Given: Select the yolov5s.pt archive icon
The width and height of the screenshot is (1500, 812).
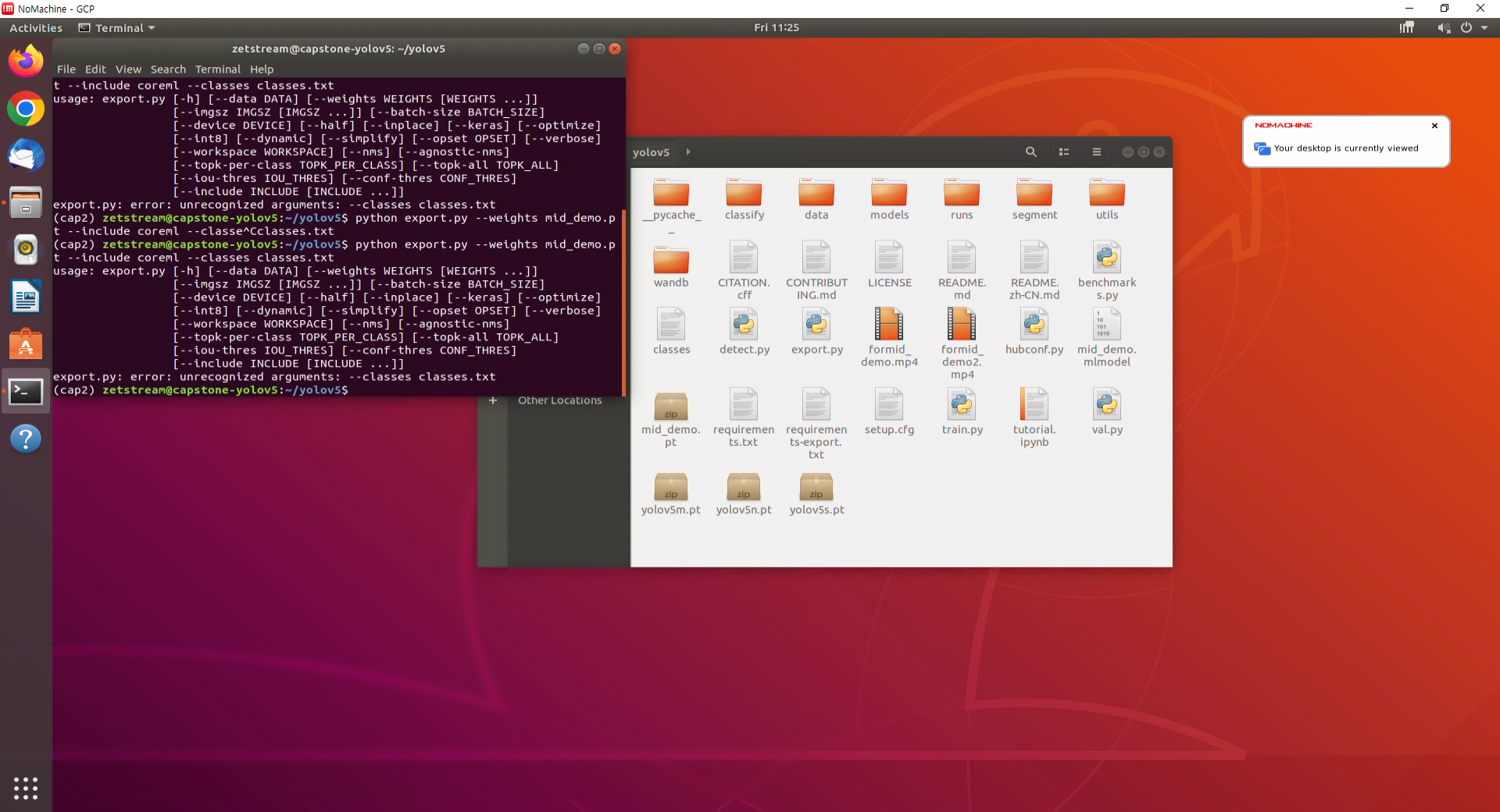Looking at the screenshot, I should [816, 488].
